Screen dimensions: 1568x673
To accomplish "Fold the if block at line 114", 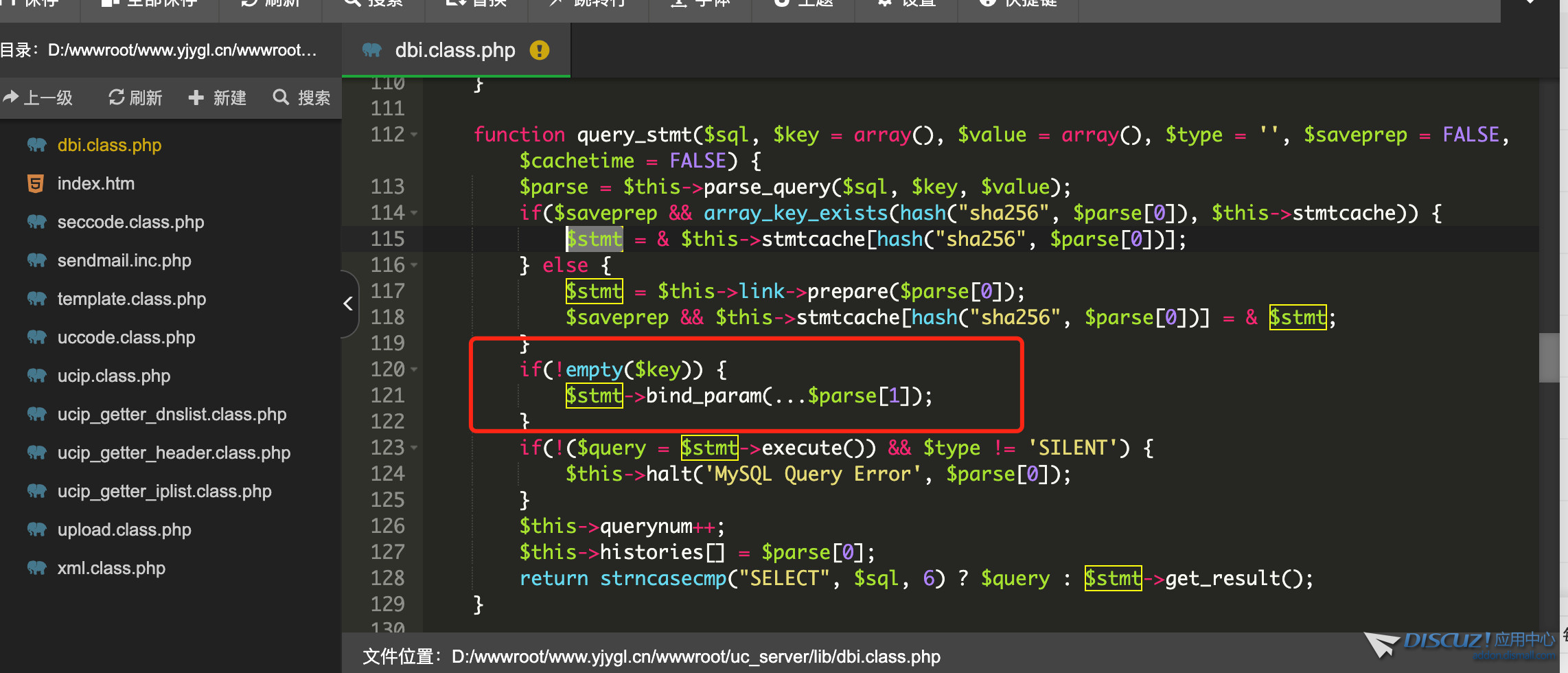I will (415, 213).
